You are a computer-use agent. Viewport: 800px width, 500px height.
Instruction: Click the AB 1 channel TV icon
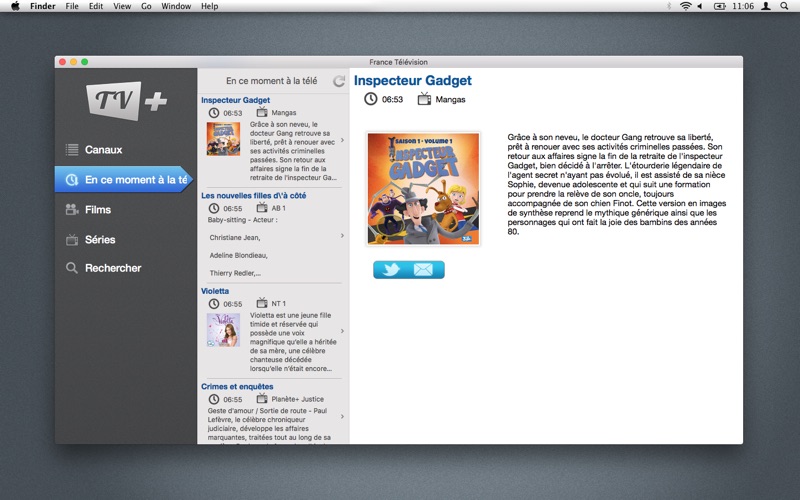(262, 207)
